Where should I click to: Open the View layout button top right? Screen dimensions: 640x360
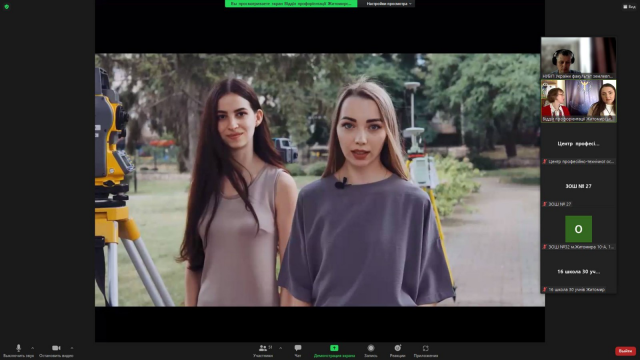(629, 7)
